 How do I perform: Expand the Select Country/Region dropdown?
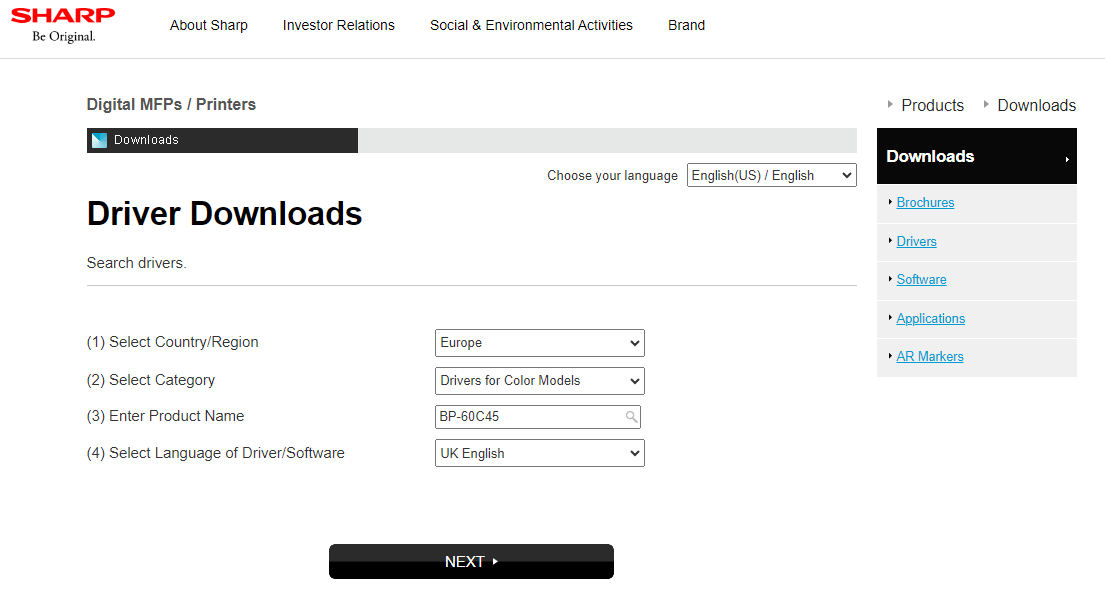539,343
